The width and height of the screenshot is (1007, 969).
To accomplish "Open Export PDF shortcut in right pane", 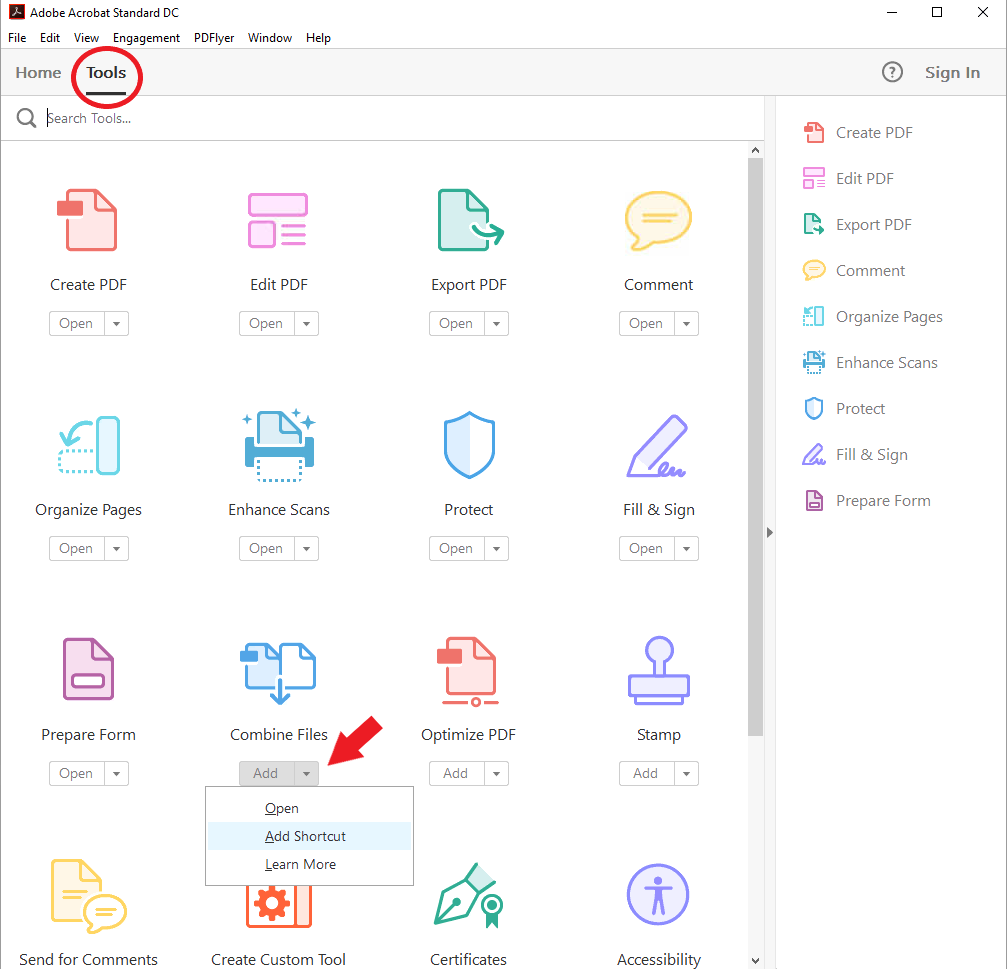I will tap(857, 225).
